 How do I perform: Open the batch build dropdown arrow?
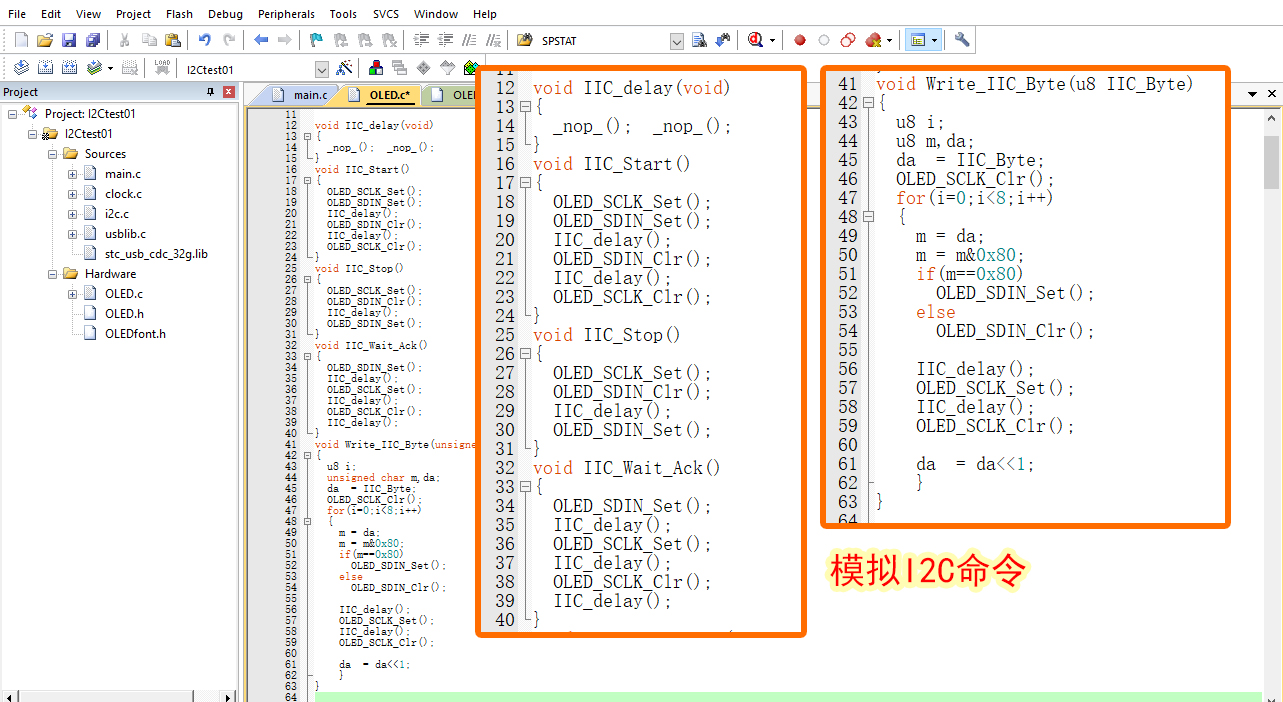point(110,69)
